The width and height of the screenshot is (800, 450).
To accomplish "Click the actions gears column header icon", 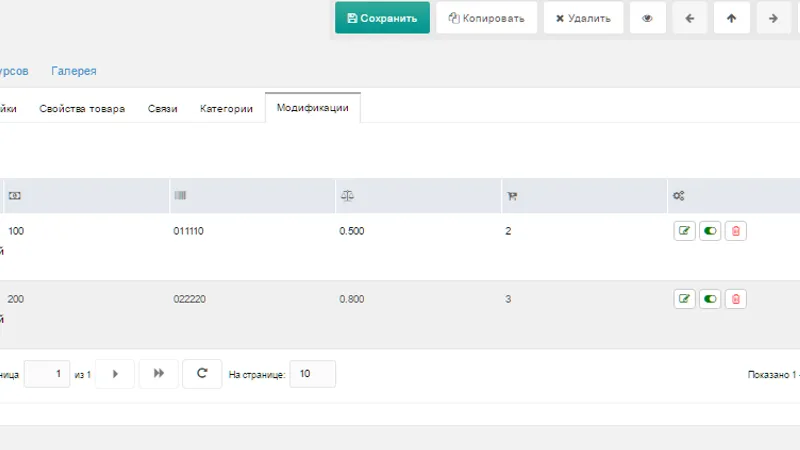I will 678,196.
